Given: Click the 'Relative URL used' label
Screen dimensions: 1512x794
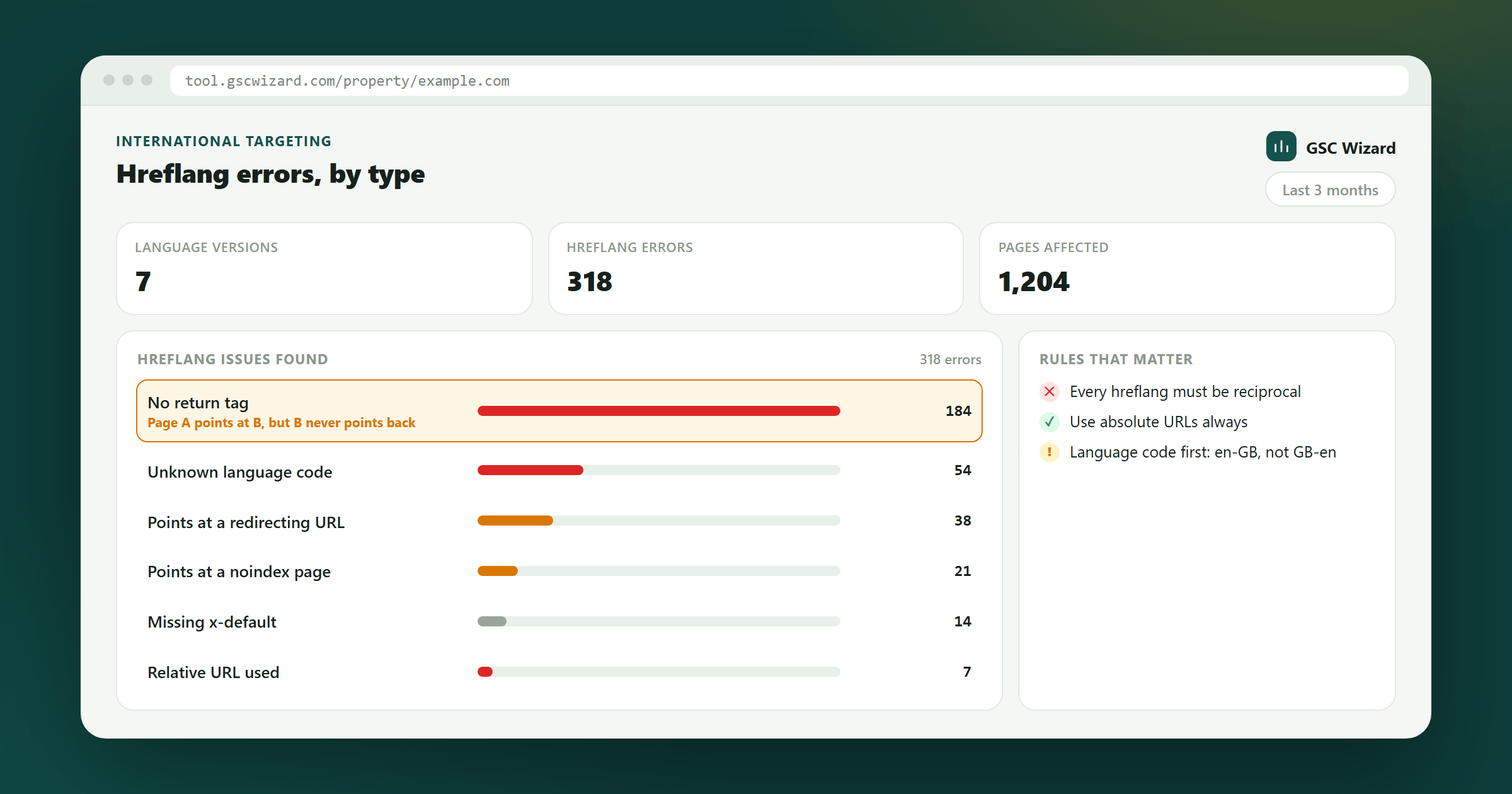Looking at the screenshot, I should tap(214, 672).
